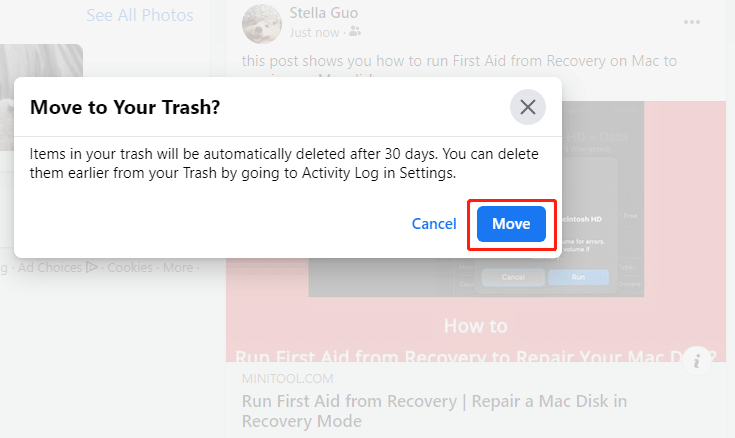The height and width of the screenshot is (438, 735).
Task: Close the Move to Your Trash dialog
Action: coord(527,107)
